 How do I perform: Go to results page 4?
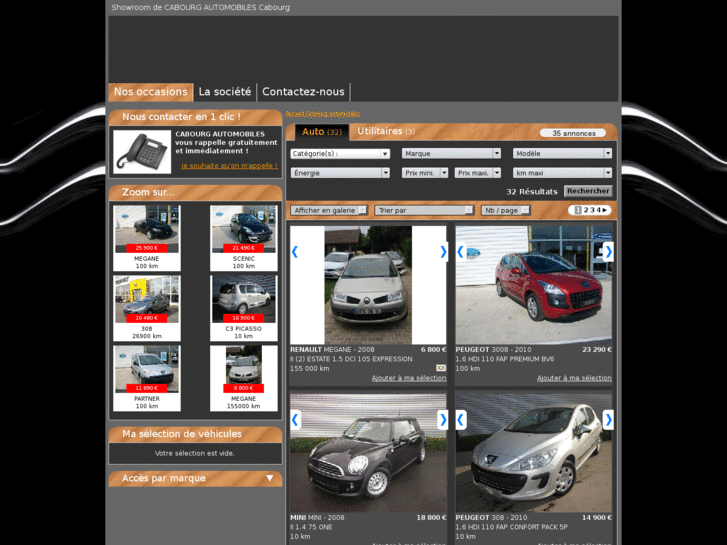pyautogui.click(x=598, y=210)
